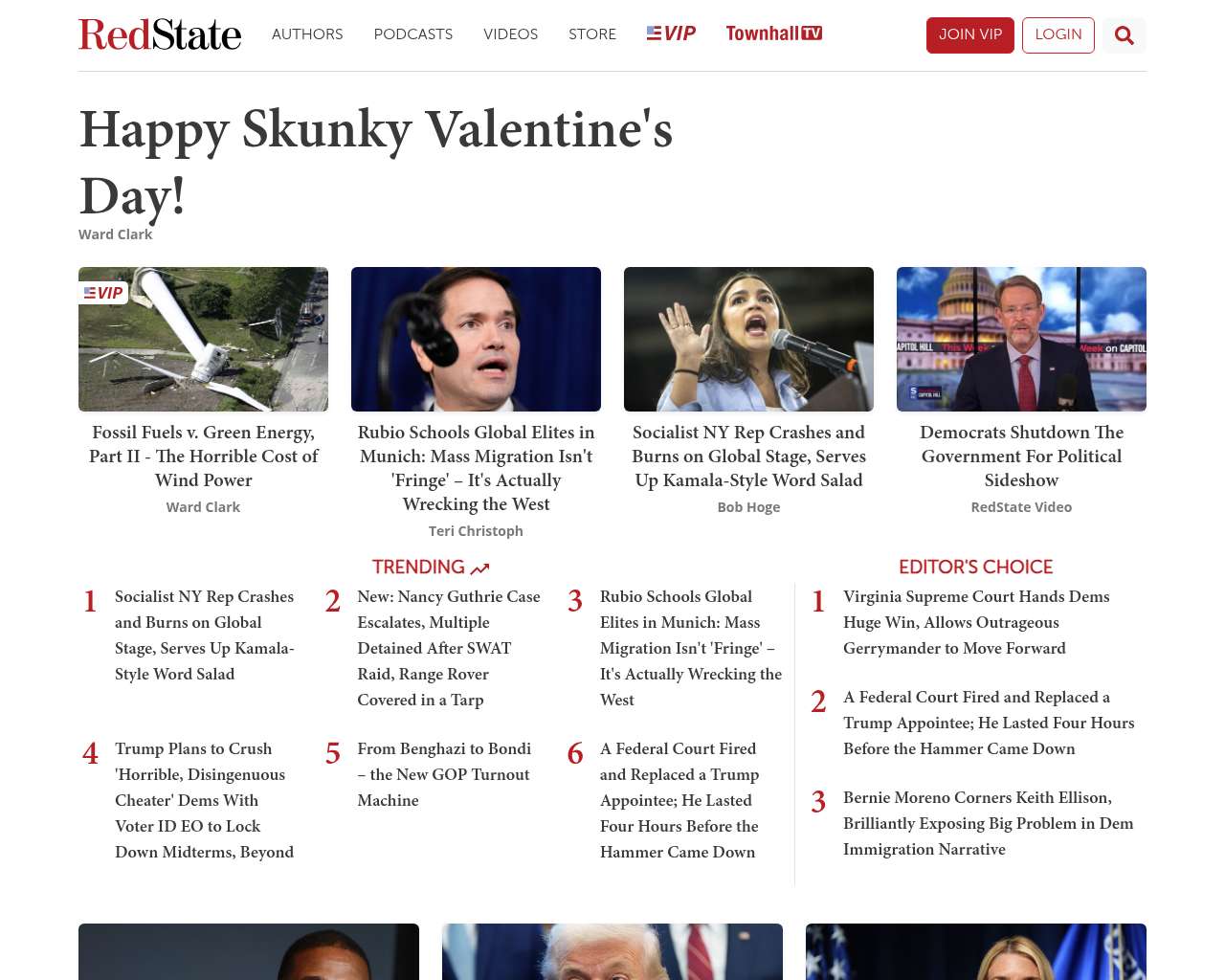This screenshot has height=980, width=1225.
Task: Open Trump Plans to Crush Dems story
Action: [205, 800]
